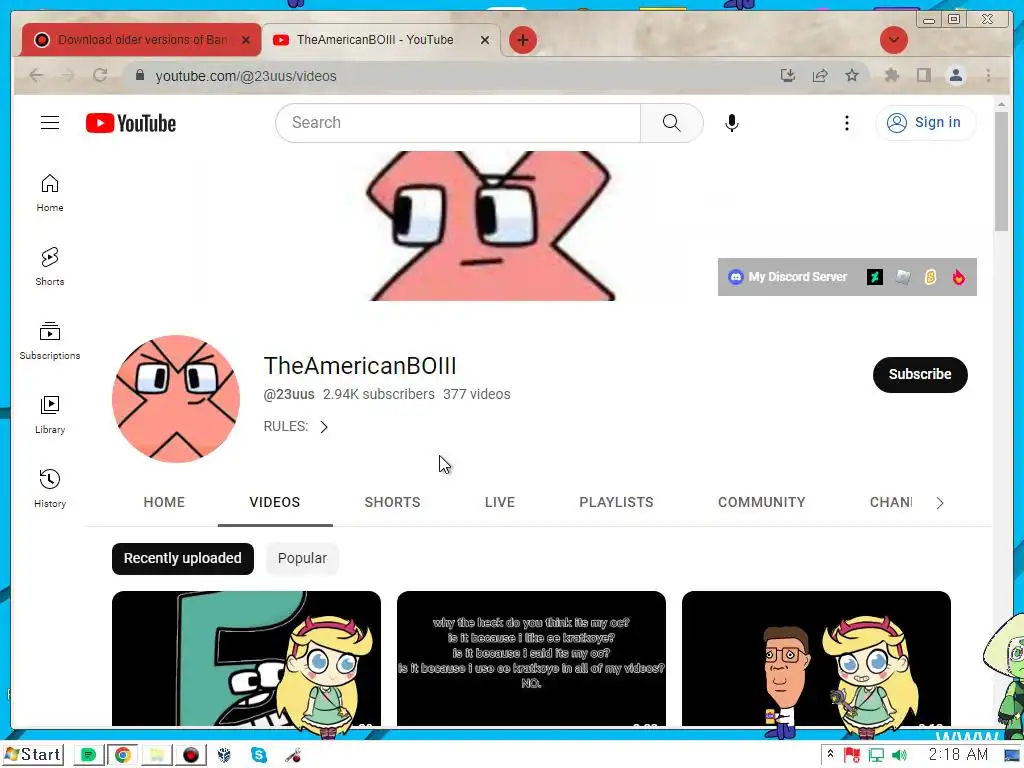This screenshot has width=1024, height=768.
Task: Close the TheAmericanBOIII YouTube tab
Action: [485, 40]
